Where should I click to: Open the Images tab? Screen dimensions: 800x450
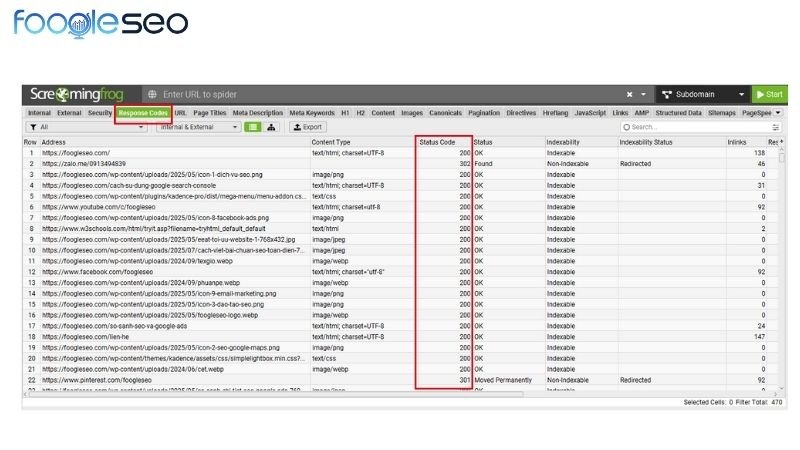point(412,113)
